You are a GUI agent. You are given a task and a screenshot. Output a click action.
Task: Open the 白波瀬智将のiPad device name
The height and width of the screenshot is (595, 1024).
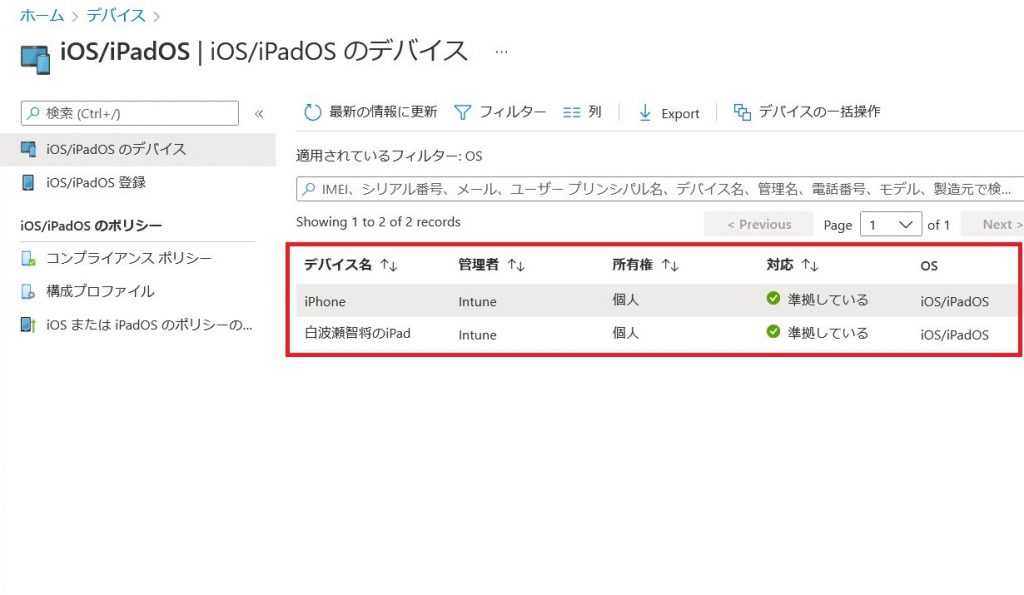point(357,334)
